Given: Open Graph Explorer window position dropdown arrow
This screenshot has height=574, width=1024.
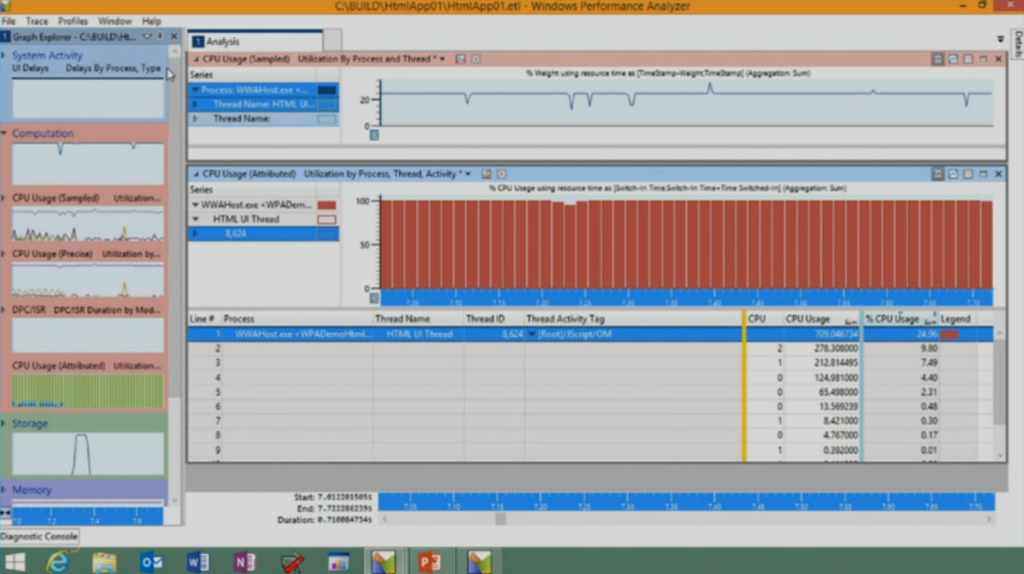Looking at the screenshot, I should tap(147, 37).
